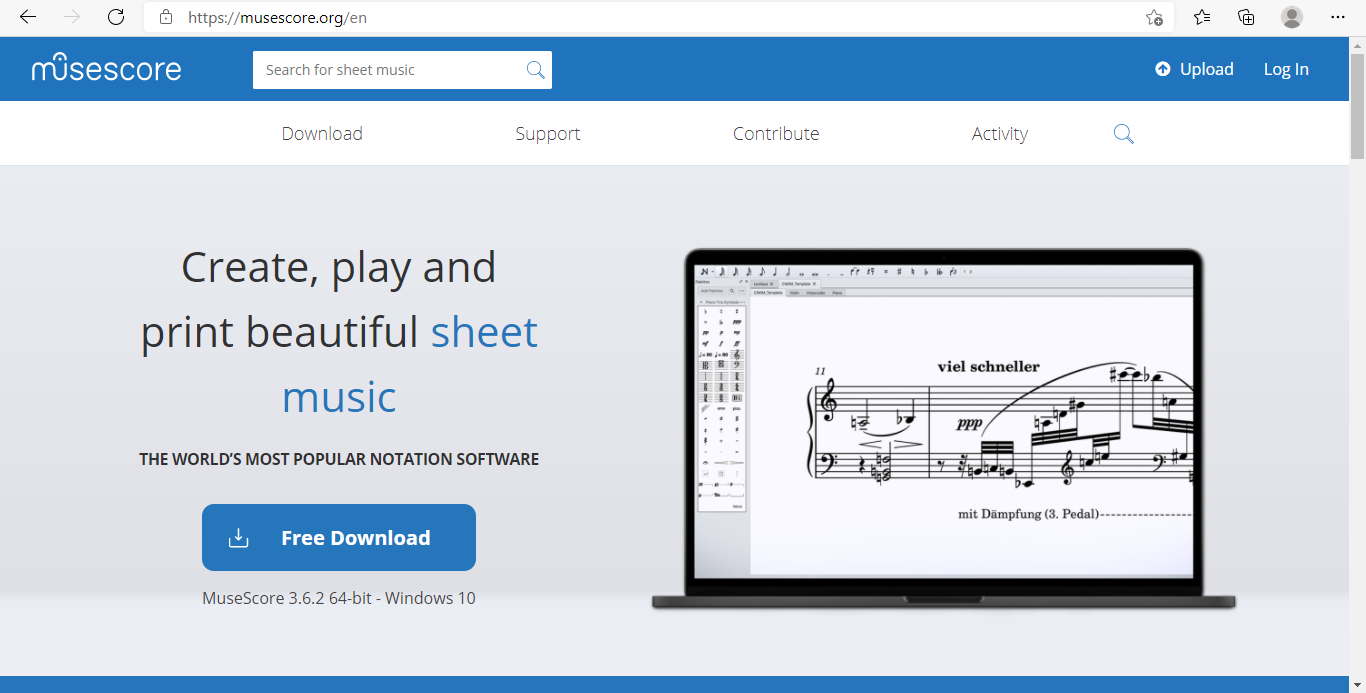The image size is (1366, 693).
Task: Click the lock icon in the address bar
Action: [166, 17]
